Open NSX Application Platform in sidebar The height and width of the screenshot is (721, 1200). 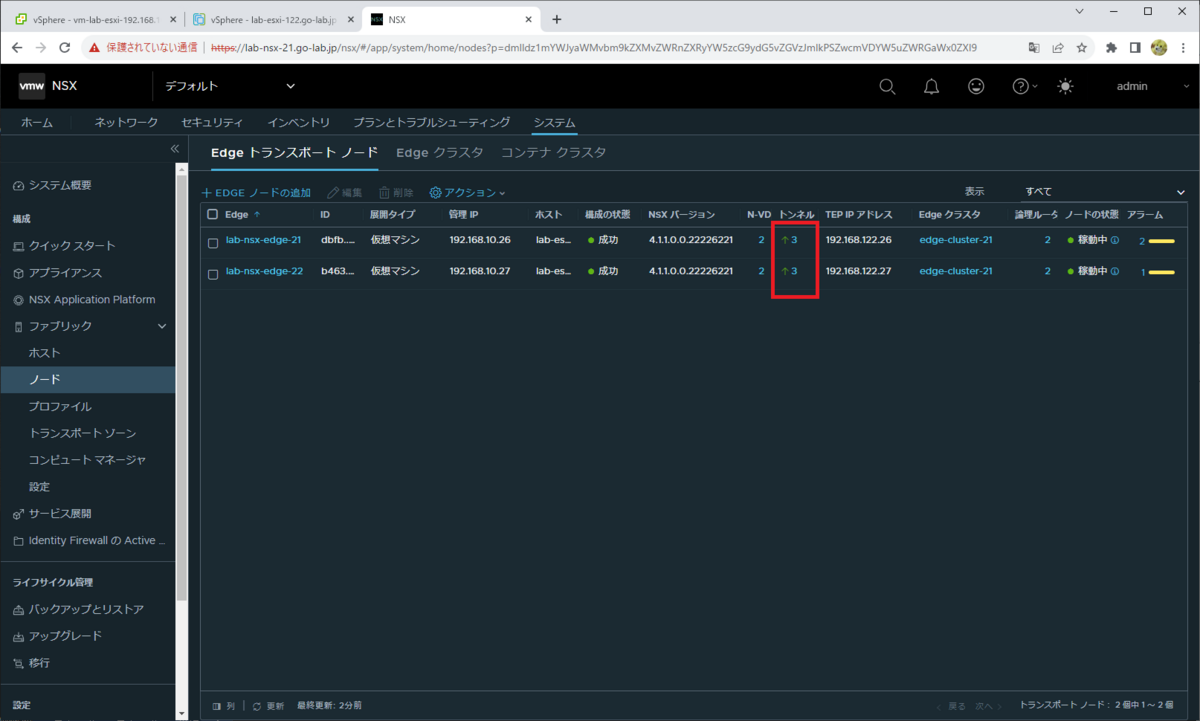pos(92,299)
